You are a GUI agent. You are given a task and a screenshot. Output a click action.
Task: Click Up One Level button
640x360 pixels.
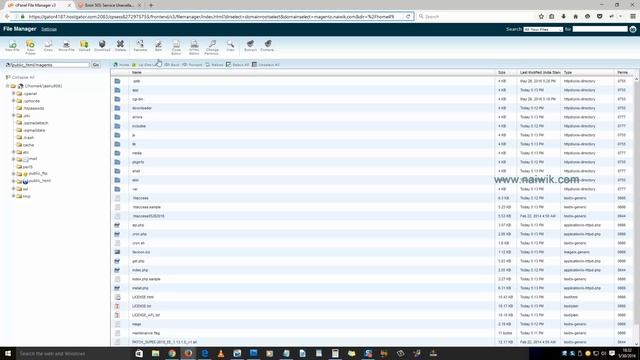coord(144,64)
